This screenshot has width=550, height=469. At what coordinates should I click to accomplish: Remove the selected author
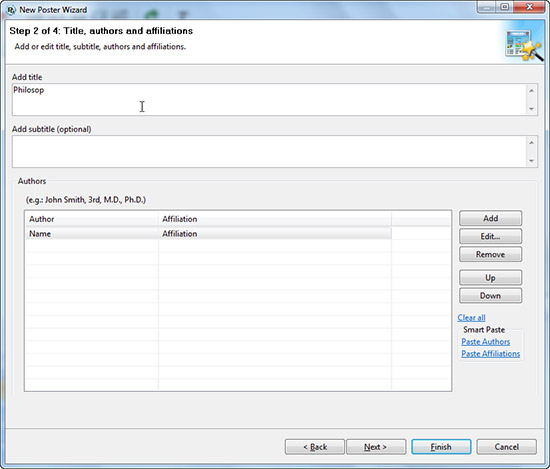[x=490, y=254]
